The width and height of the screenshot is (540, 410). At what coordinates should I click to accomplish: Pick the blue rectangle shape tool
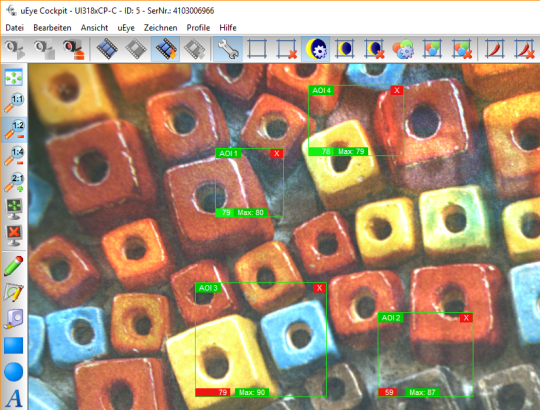tap(14, 345)
